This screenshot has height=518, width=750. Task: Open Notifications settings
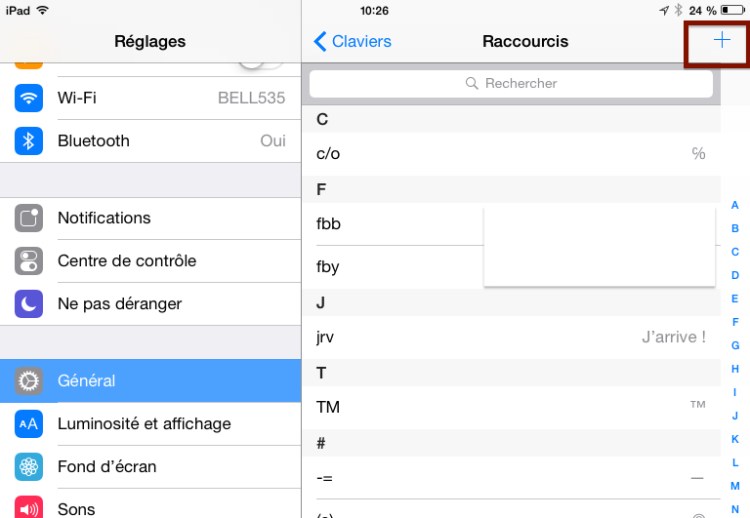click(150, 218)
